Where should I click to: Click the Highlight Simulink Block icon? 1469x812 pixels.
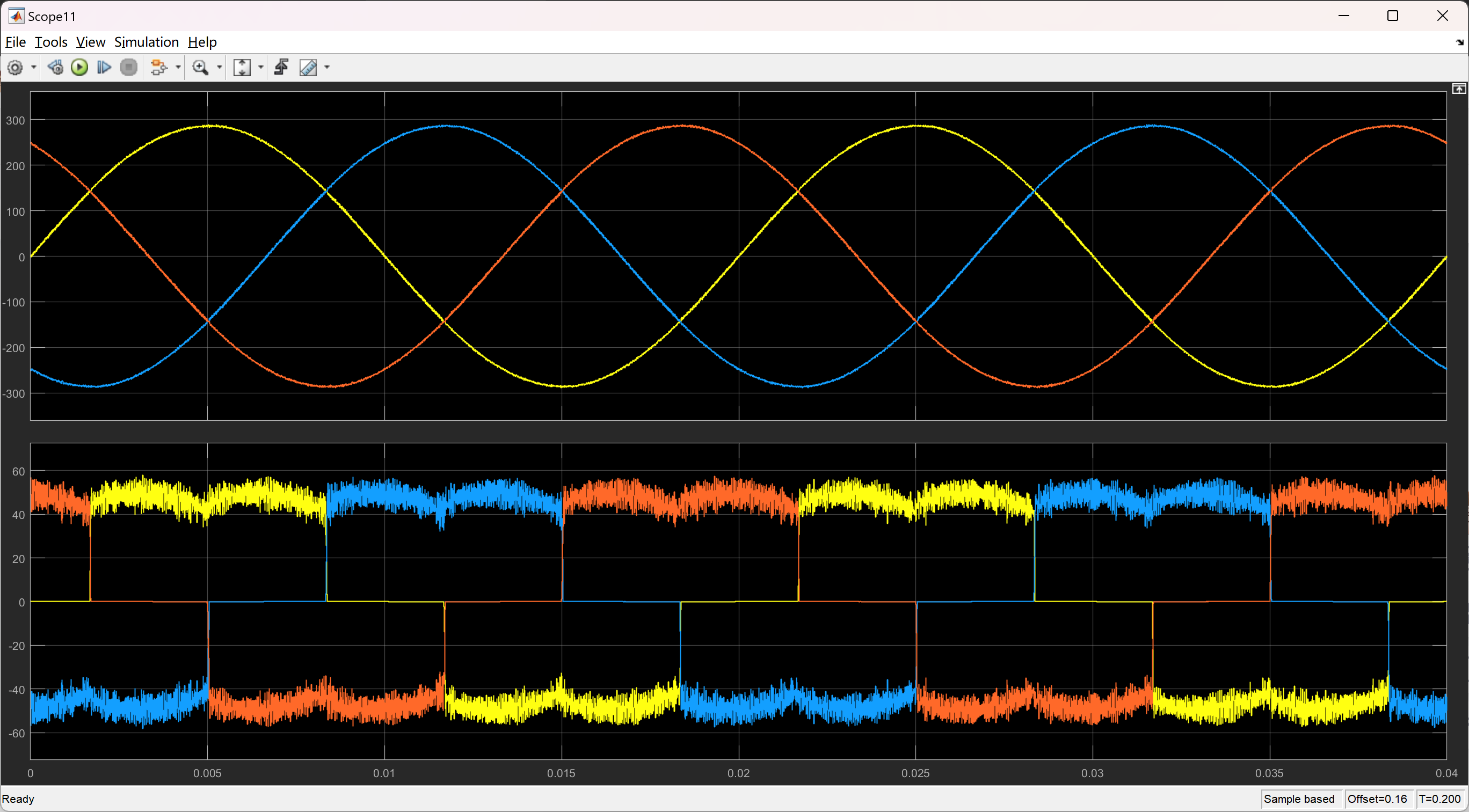[158, 68]
